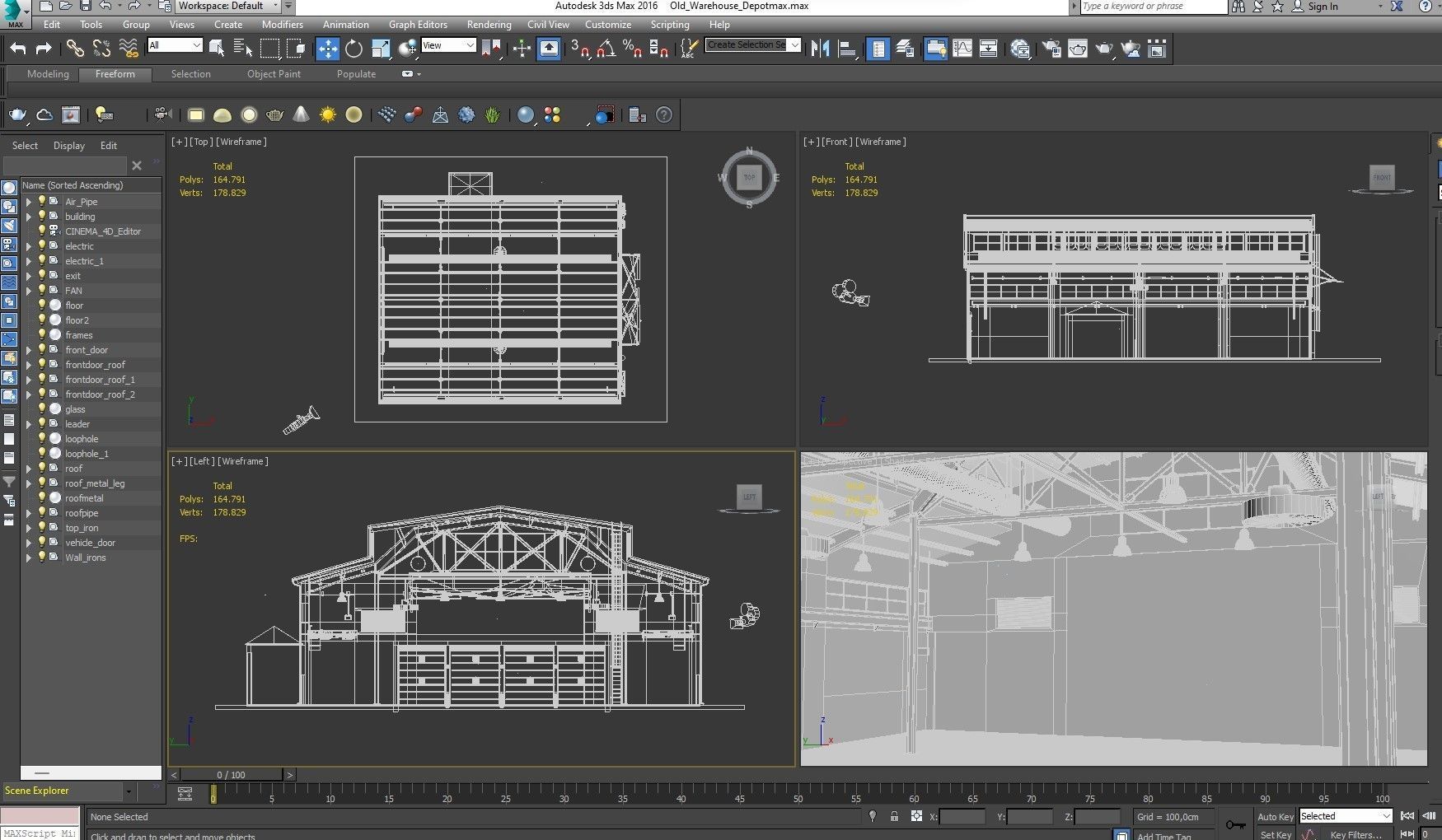Click the Auto Key button
This screenshot has height=840, width=1442.
tap(1275, 816)
